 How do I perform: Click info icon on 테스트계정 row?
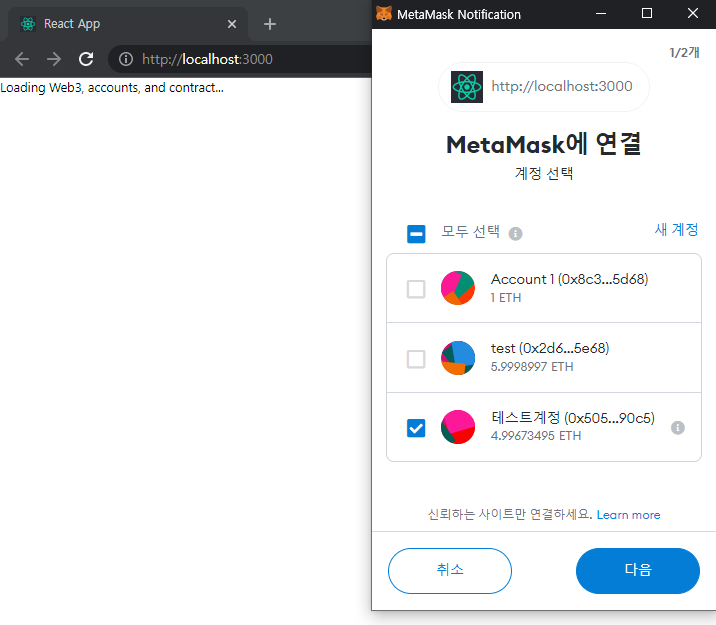[678, 428]
